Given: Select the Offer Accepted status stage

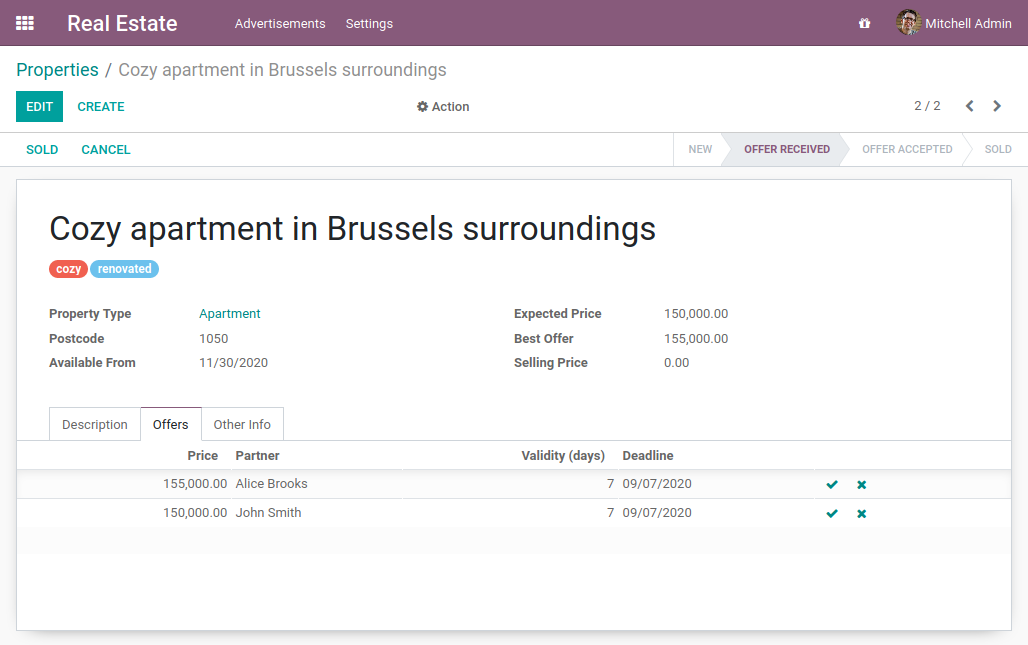Looking at the screenshot, I should (x=906, y=150).
